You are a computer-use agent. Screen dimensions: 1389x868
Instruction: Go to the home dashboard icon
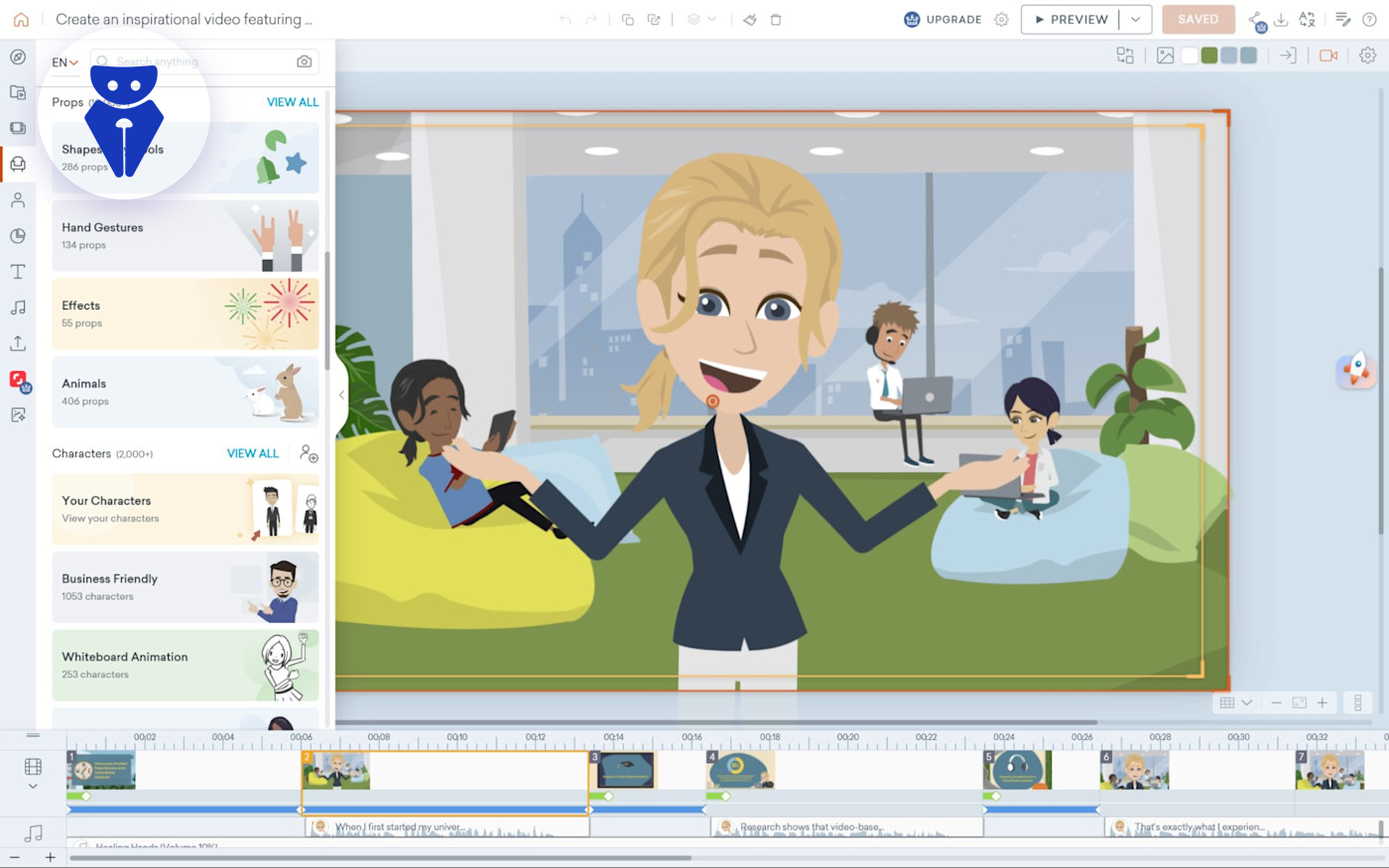point(21,19)
